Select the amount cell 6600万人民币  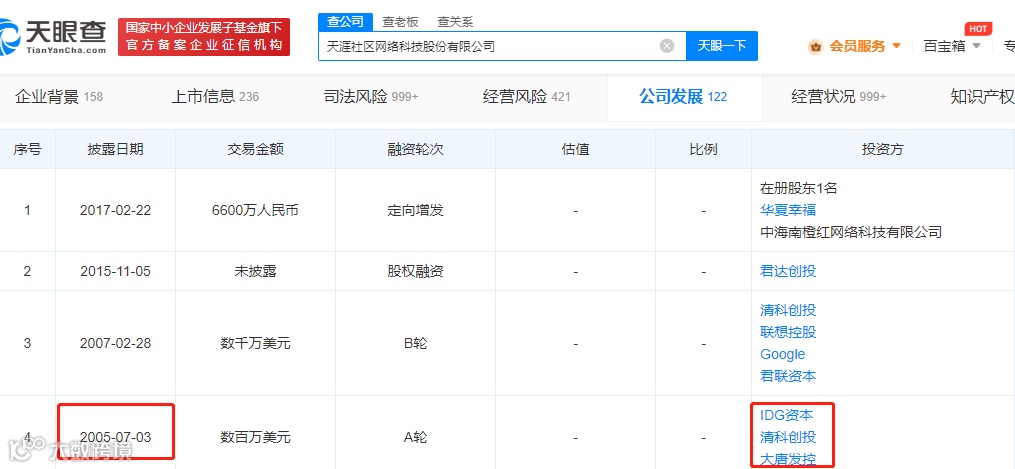click(x=255, y=210)
